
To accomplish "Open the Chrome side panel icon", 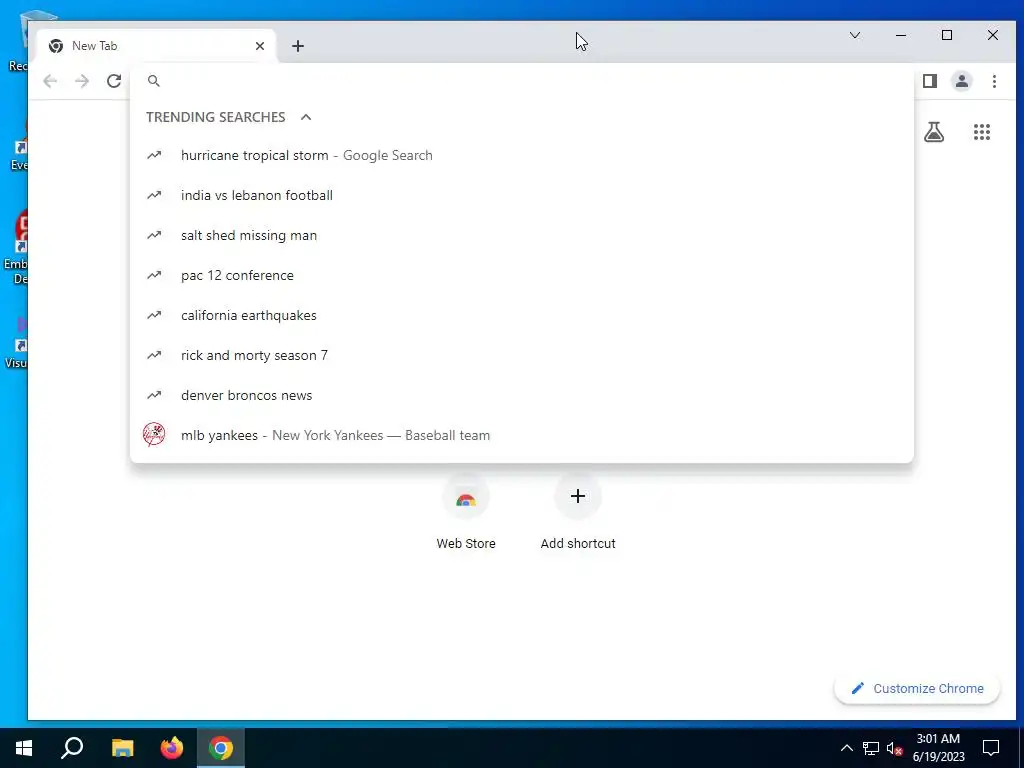I will coord(930,81).
